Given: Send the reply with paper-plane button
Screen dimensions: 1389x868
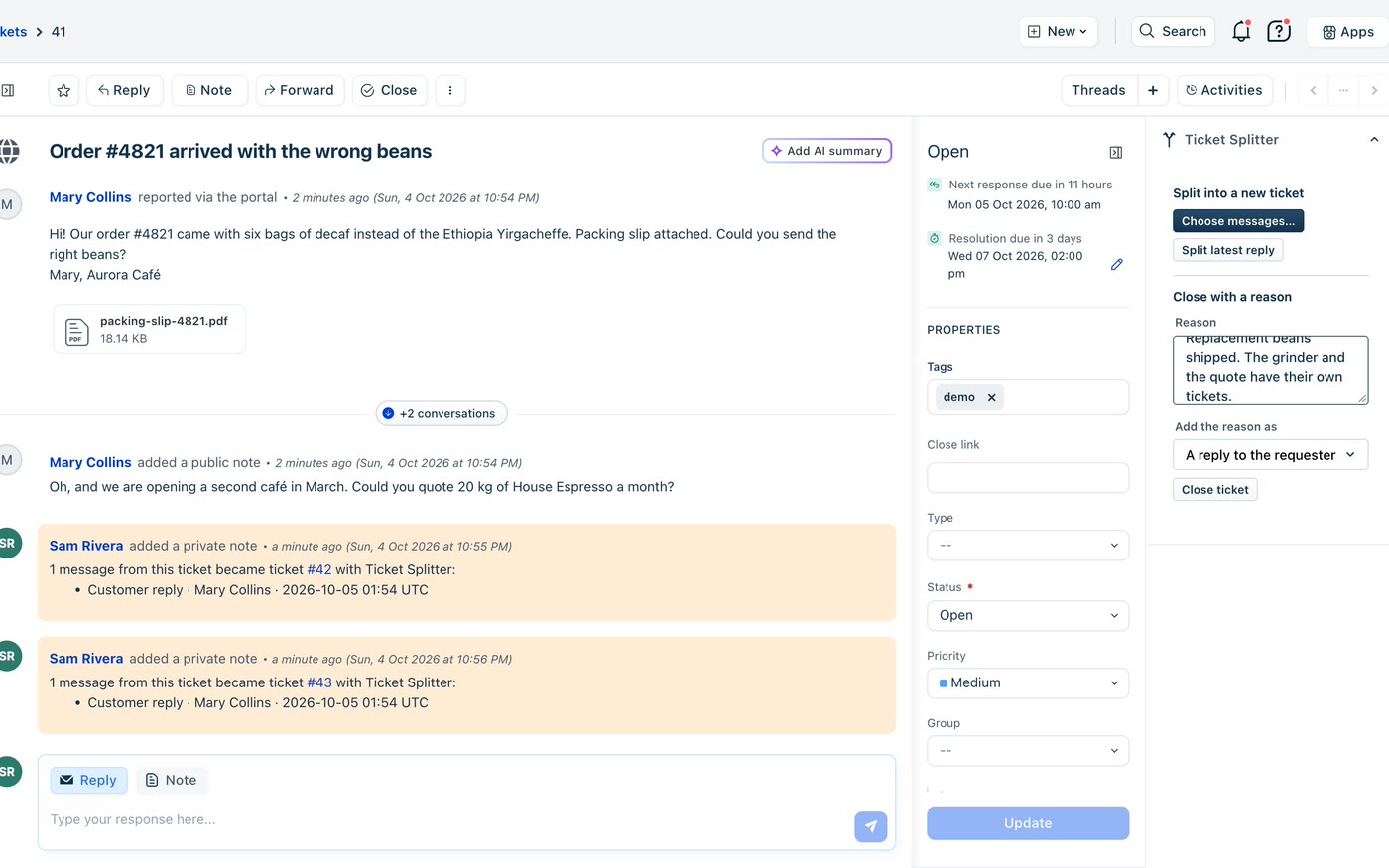Looking at the screenshot, I should (x=871, y=826).
